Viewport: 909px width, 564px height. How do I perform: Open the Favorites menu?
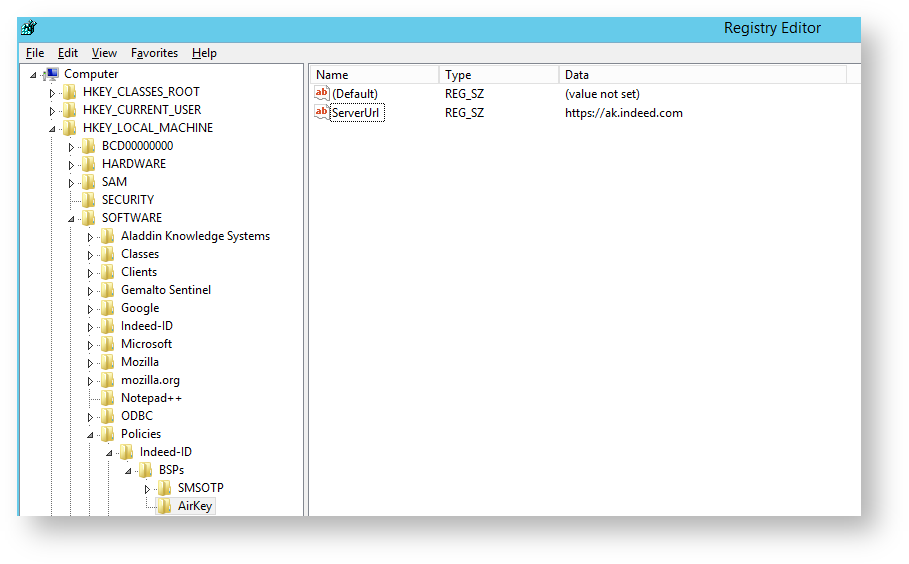154,53
